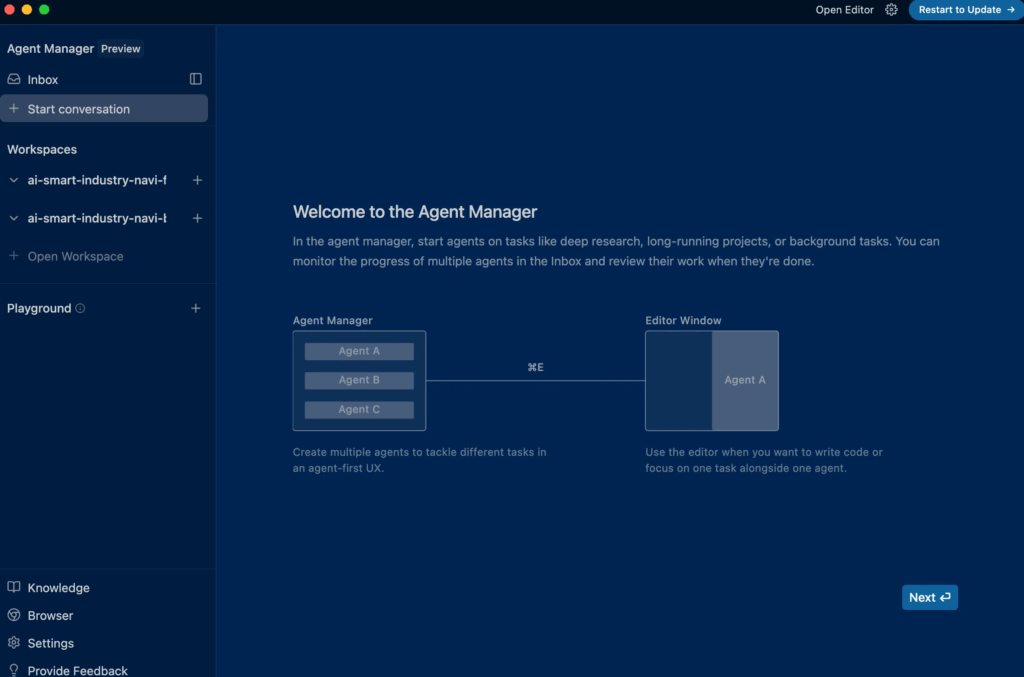Open the Knowledge book icon
This screenshot has height=677, width=1024.
[x=14, y=588]
